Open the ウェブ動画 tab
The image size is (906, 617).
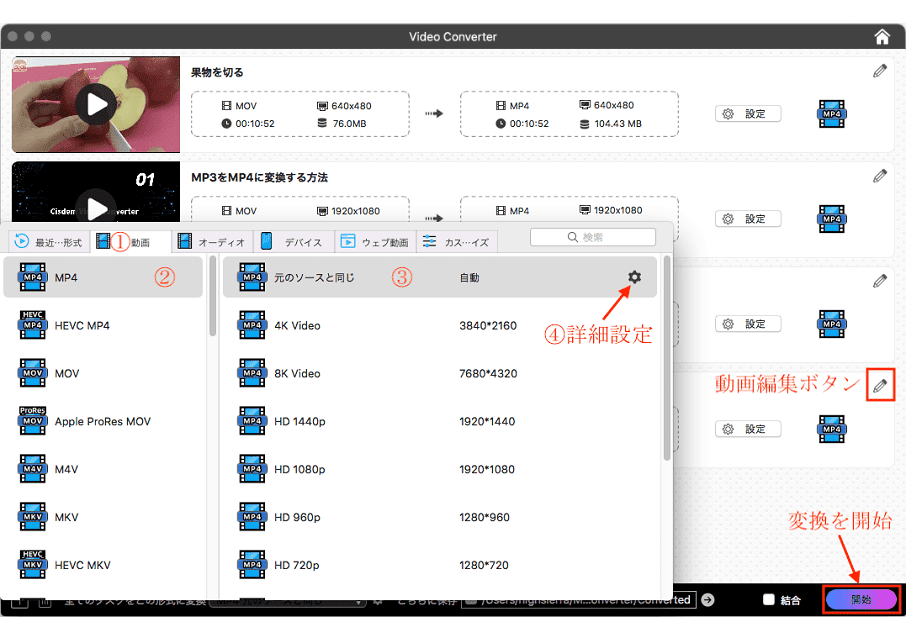[x=374, y=241]
